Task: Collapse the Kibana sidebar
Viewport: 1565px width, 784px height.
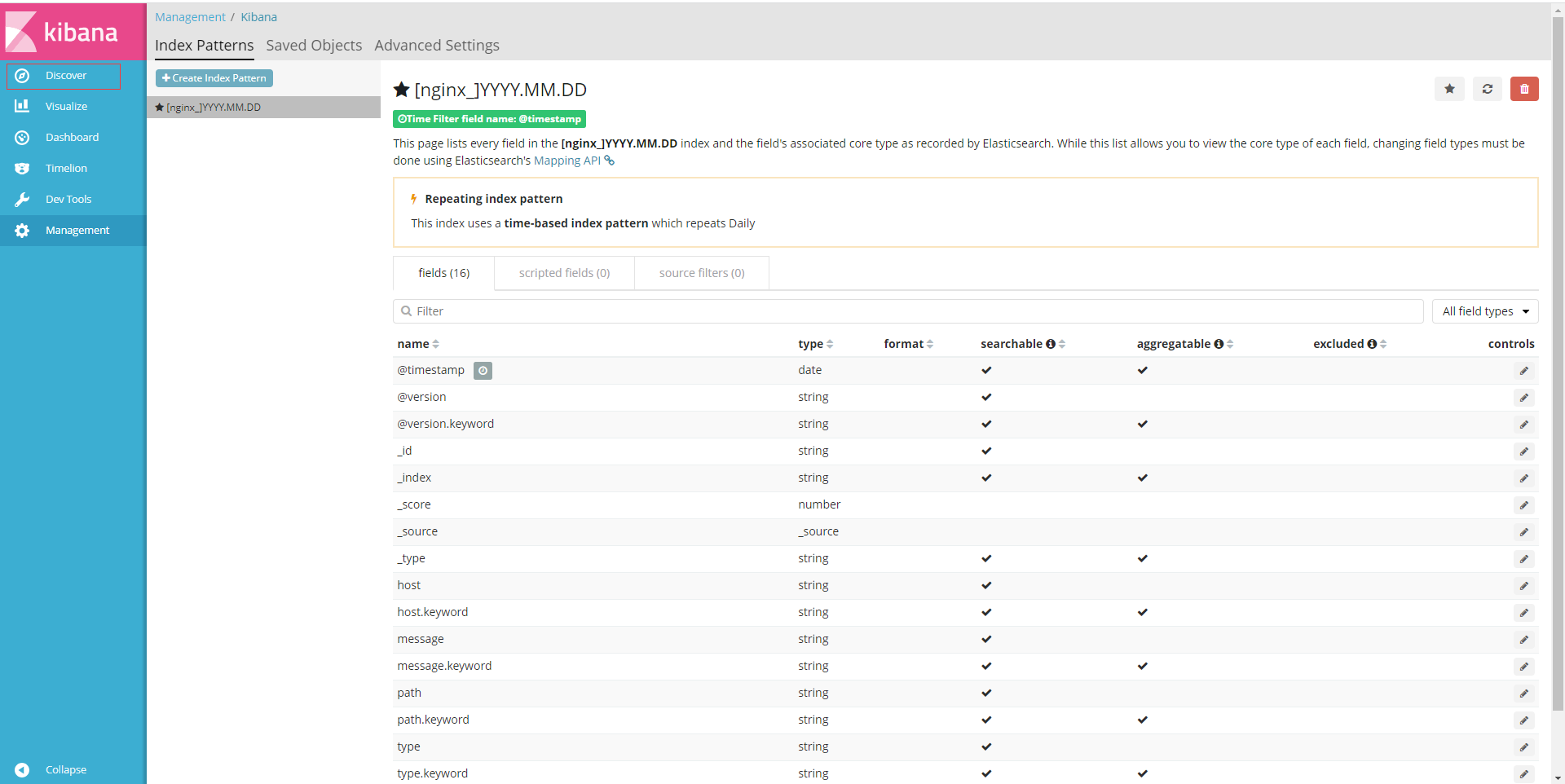Action: pos(73,769)
